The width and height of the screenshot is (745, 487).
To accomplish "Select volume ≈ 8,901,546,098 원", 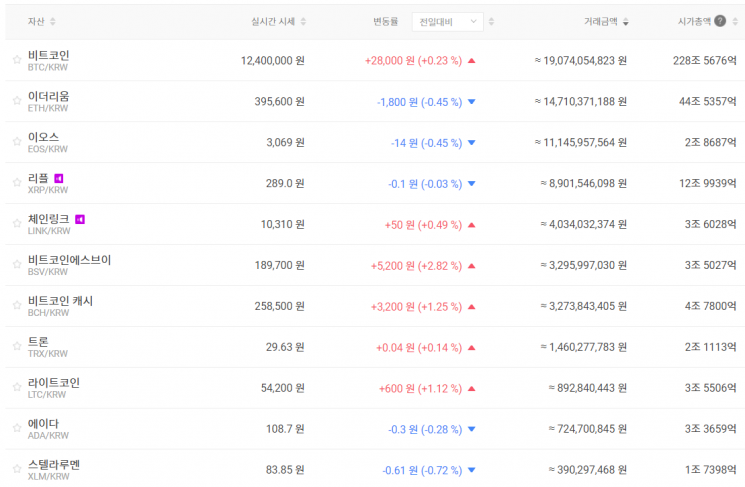I will (583, 183).
